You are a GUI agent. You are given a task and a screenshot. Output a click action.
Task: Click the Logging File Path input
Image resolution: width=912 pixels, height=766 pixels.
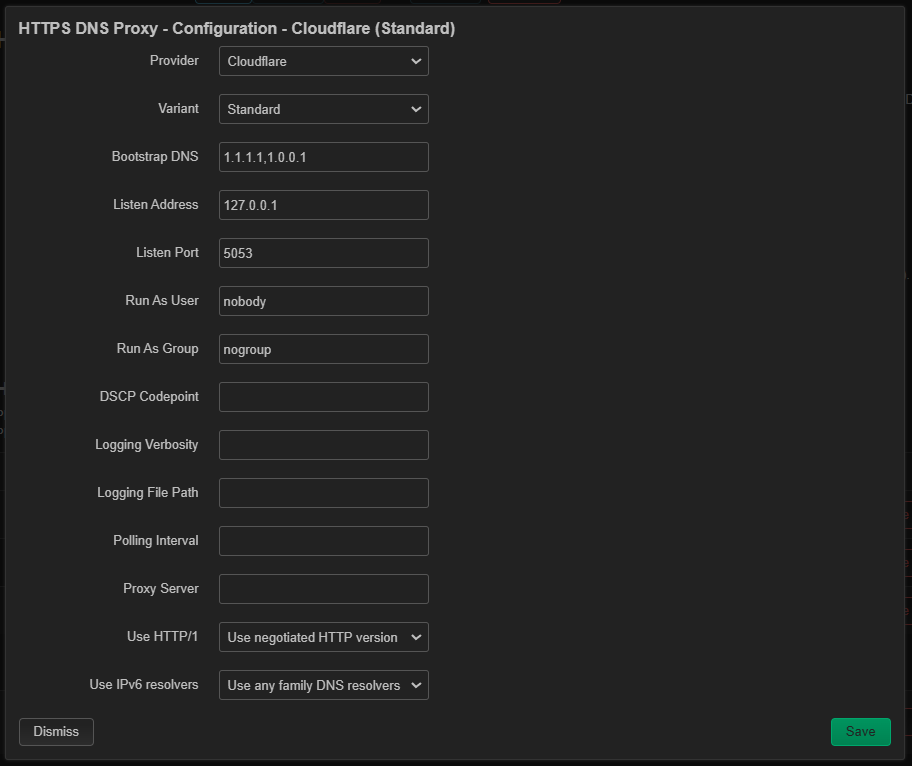pyautogui.click(x=323, y=493)
